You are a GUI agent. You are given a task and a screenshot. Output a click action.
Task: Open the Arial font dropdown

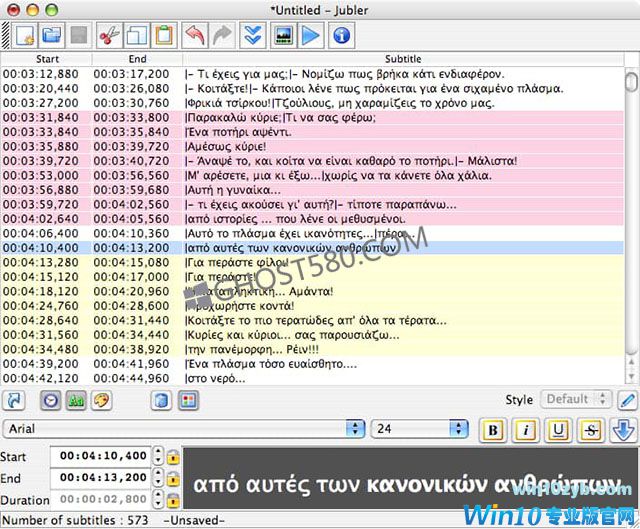184,429
